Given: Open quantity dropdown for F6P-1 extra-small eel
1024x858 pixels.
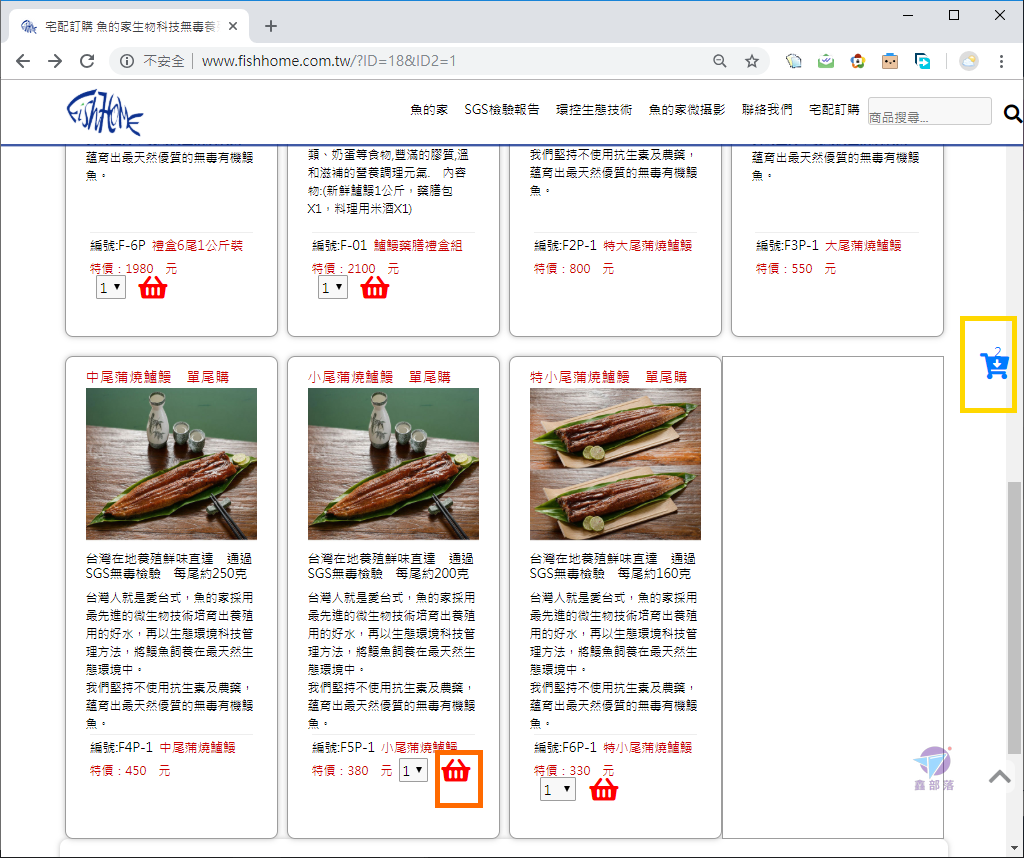Looking at the screenshot, I should point(558,789).
